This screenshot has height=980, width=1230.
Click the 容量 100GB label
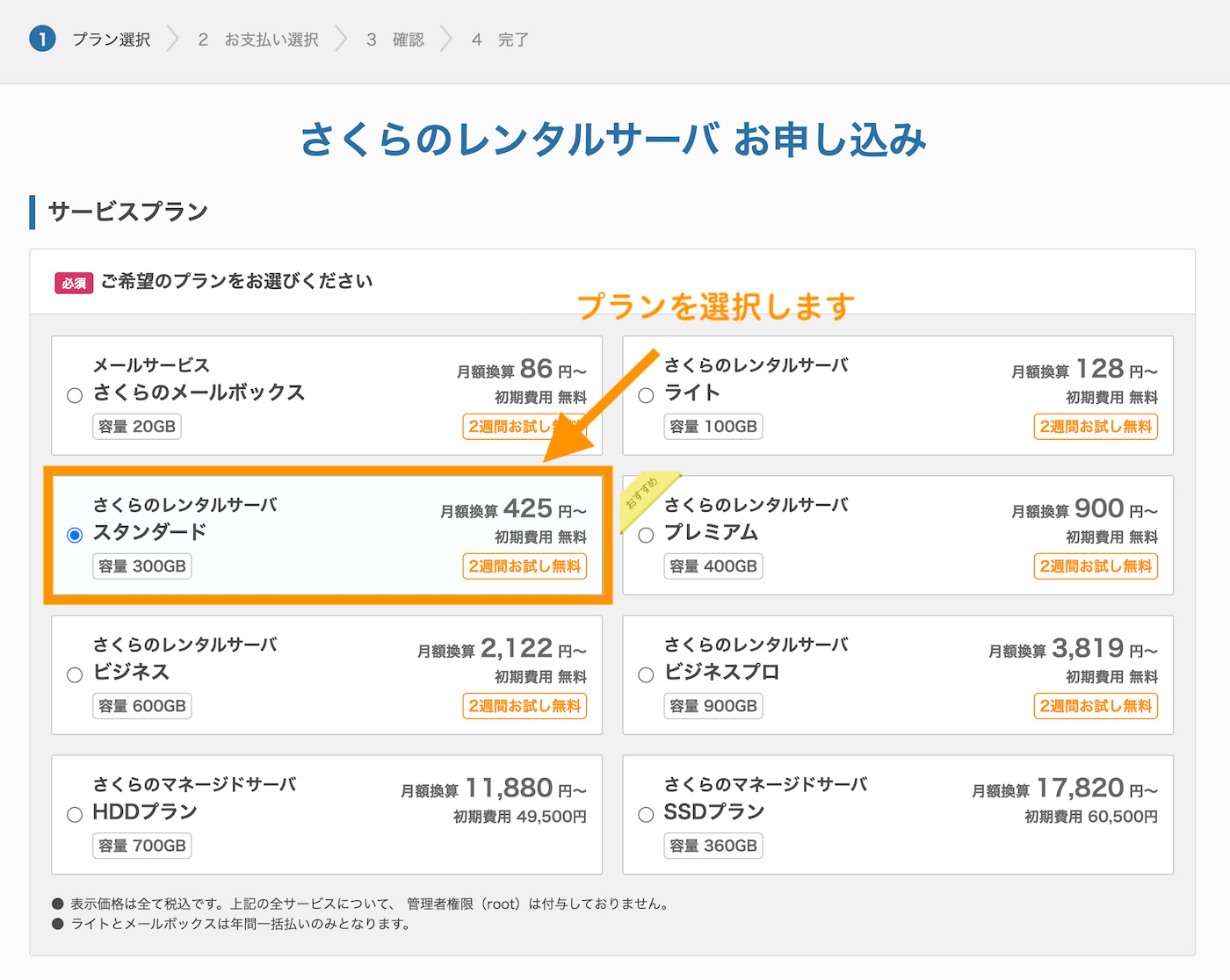[713, 427]
